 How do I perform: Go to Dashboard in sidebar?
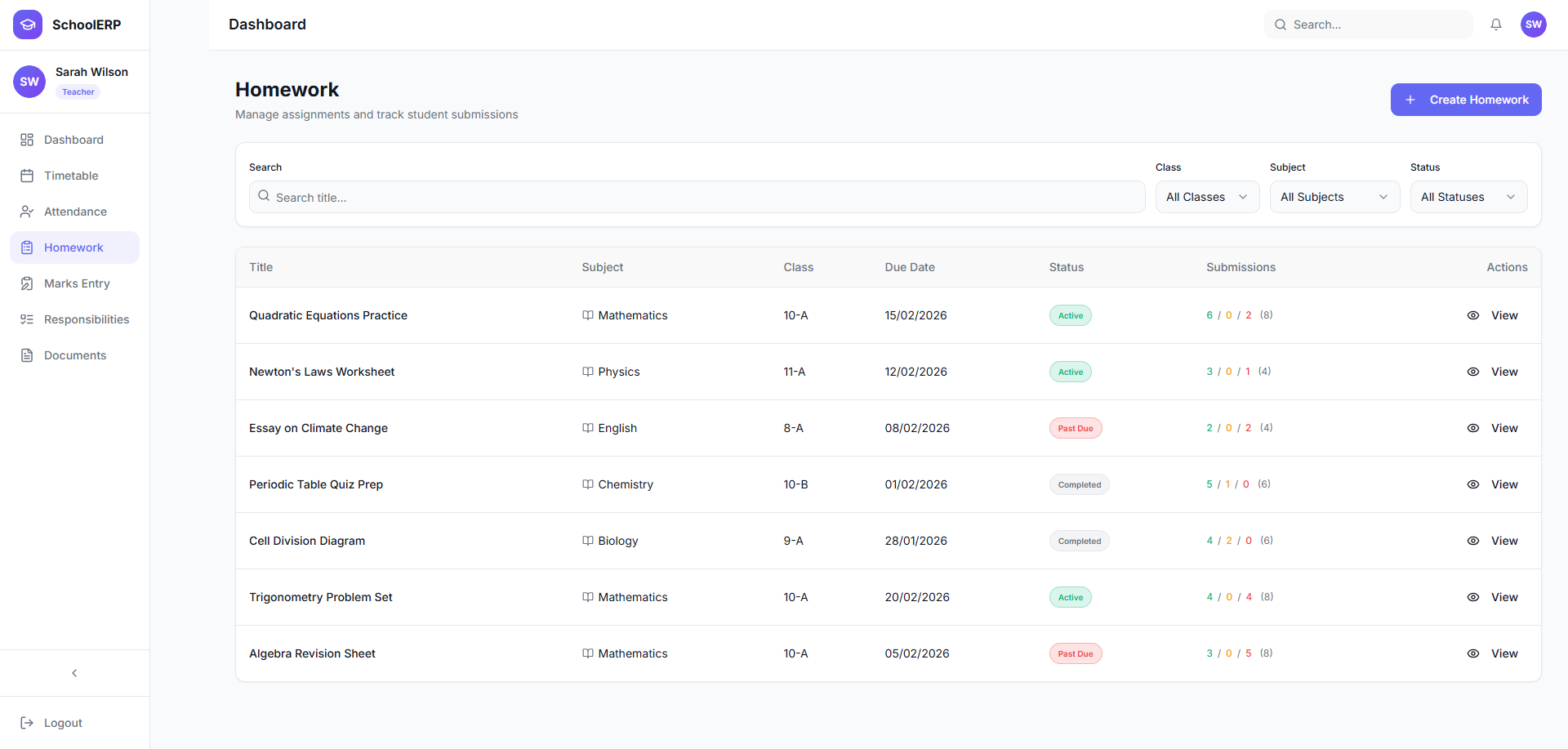pos(74,140)
